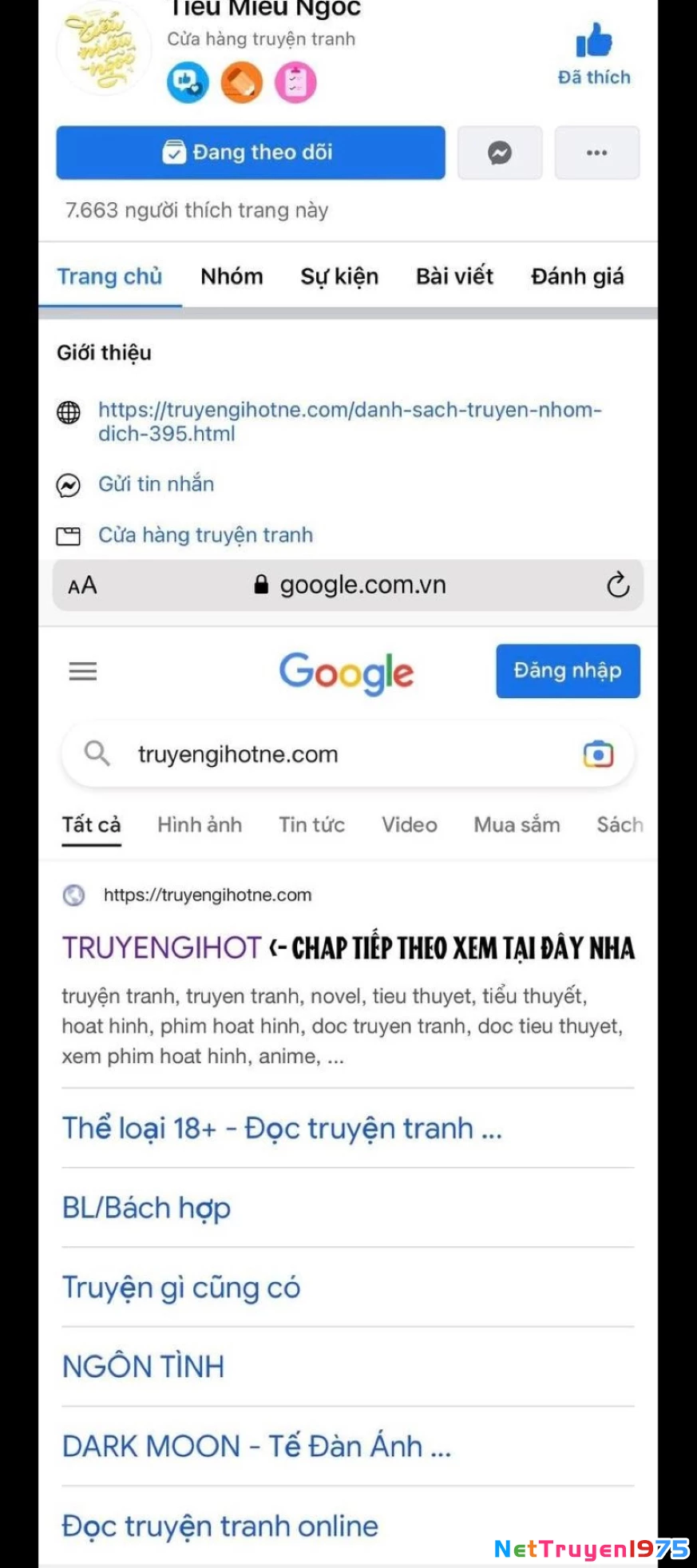
Task: Open Google hamburger menu
Action: (x=83, y=671)
